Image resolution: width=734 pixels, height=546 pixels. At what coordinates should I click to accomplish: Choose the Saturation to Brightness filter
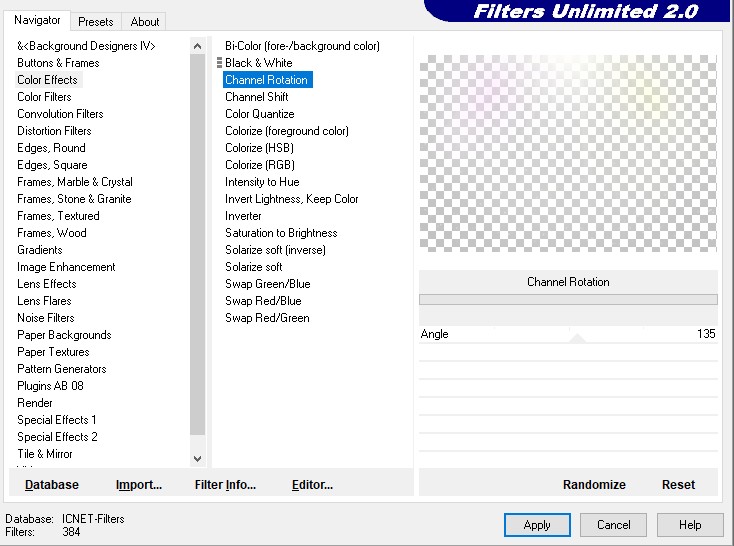281,233
